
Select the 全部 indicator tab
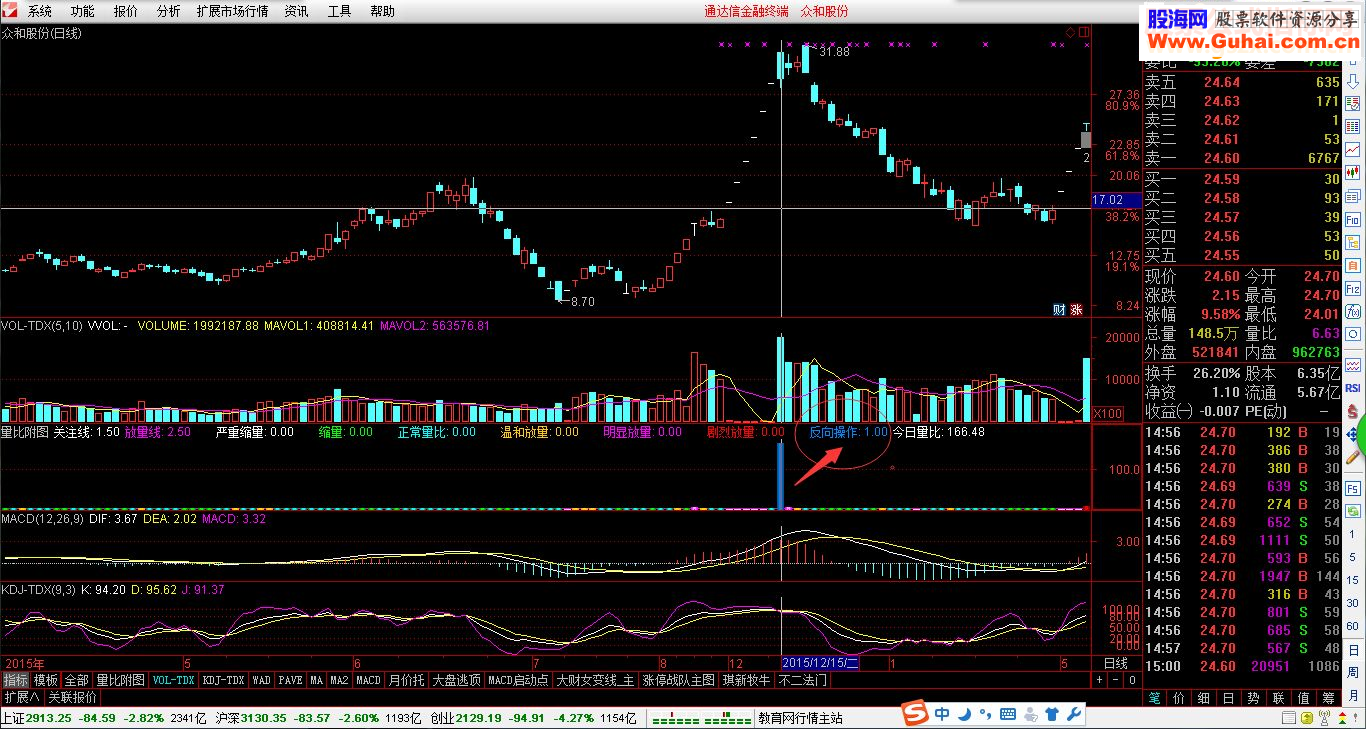click(x=77, y=680)
